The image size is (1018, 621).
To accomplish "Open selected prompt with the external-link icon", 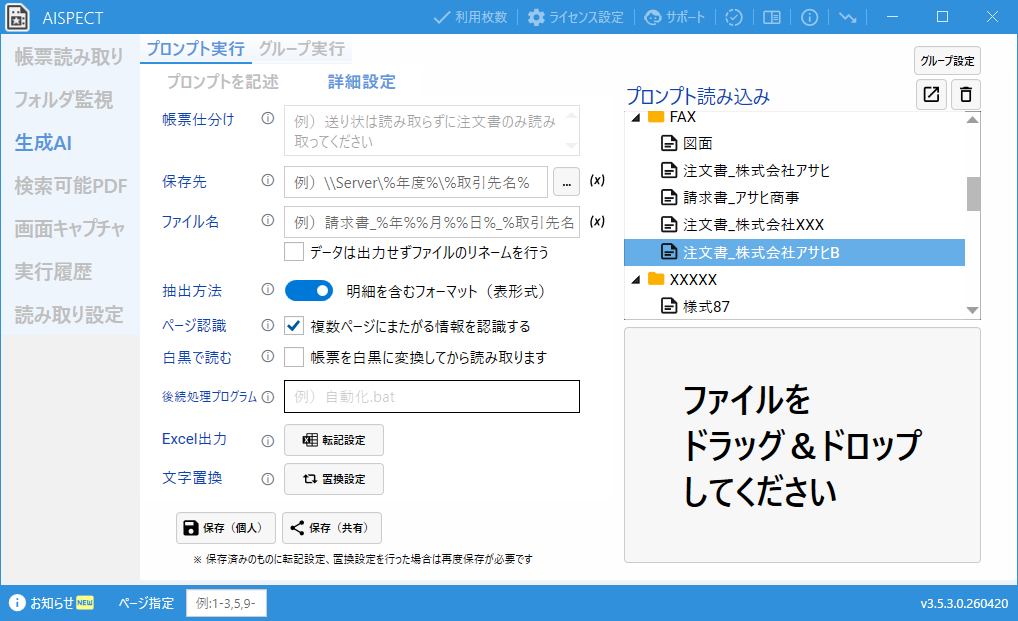I will tap(931, 94).
